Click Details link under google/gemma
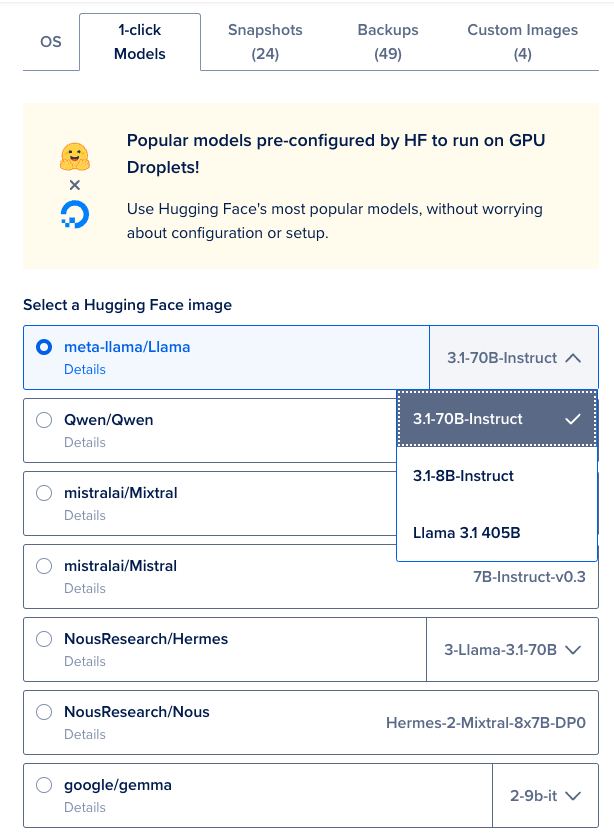This screenshot has height=835, width=614. (85, 807)
